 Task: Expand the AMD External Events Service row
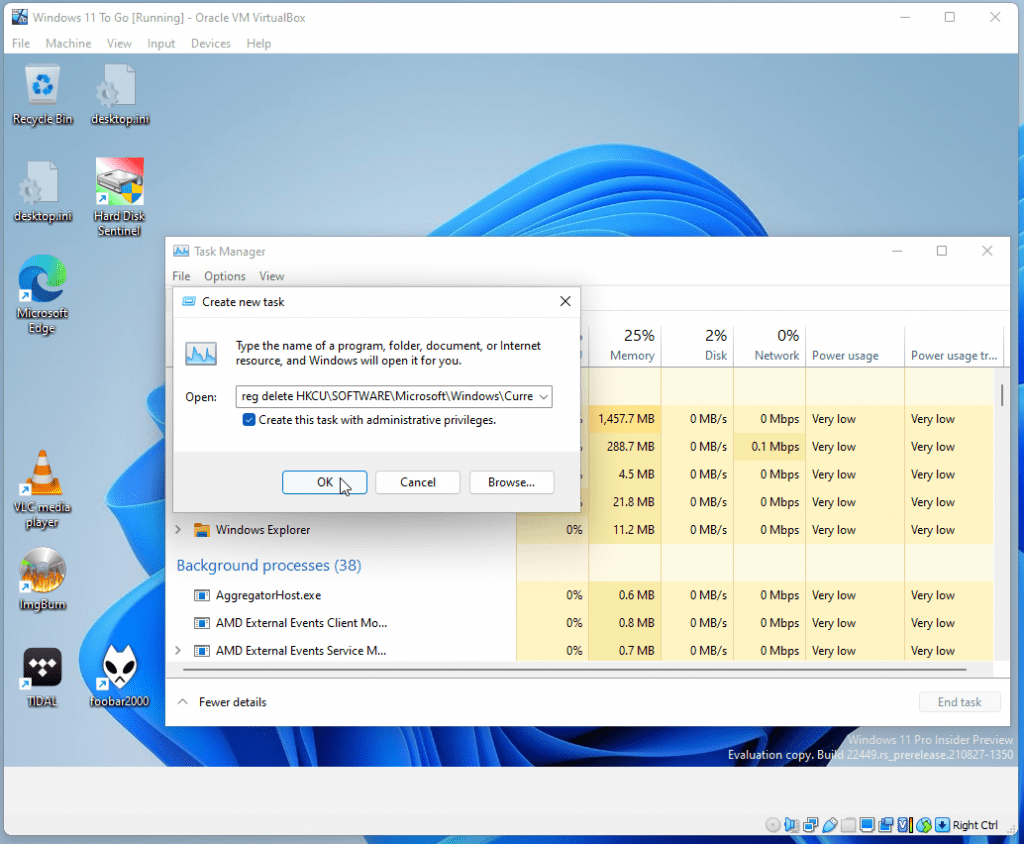pos(179,651)
